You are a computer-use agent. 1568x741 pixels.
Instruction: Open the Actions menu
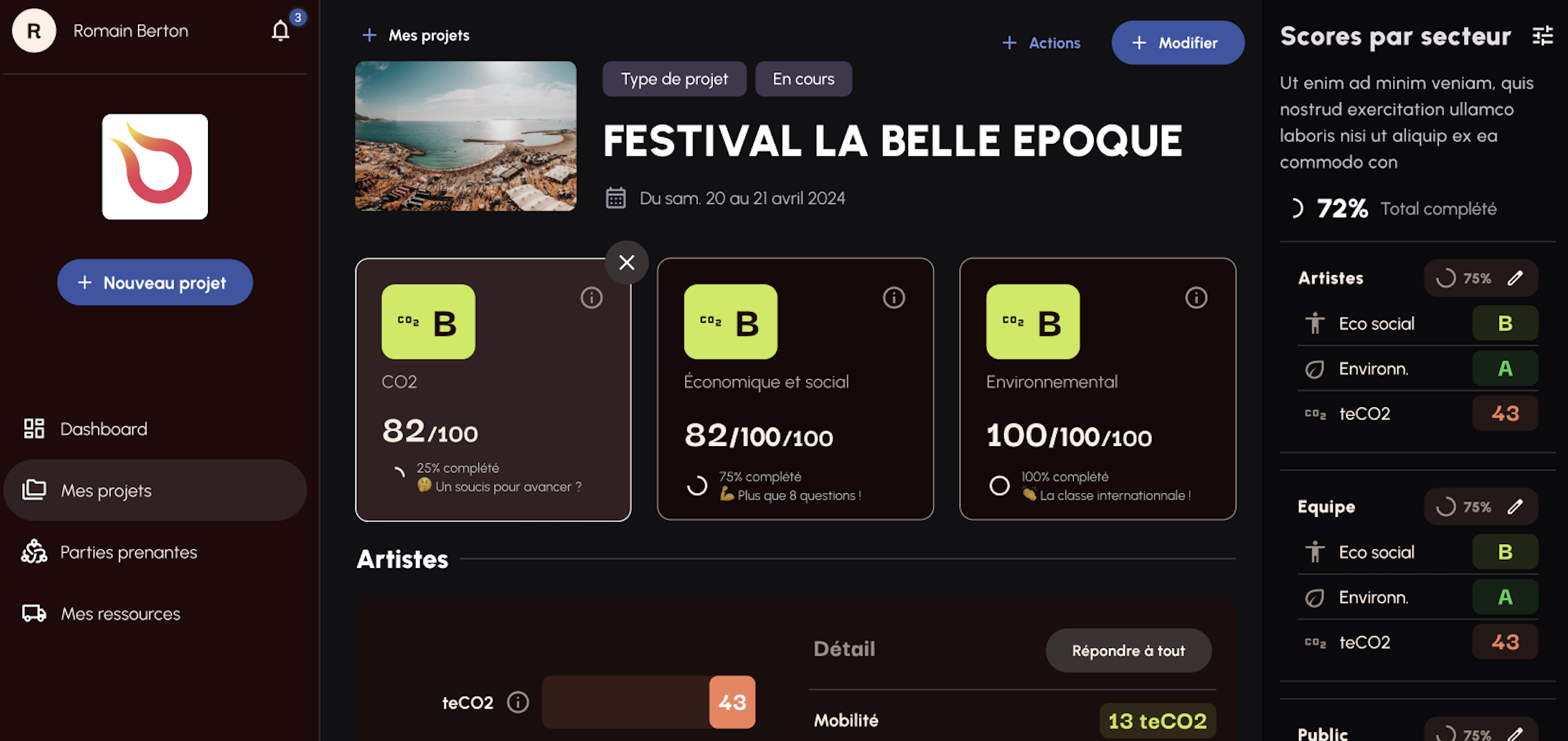(1041, 43)
